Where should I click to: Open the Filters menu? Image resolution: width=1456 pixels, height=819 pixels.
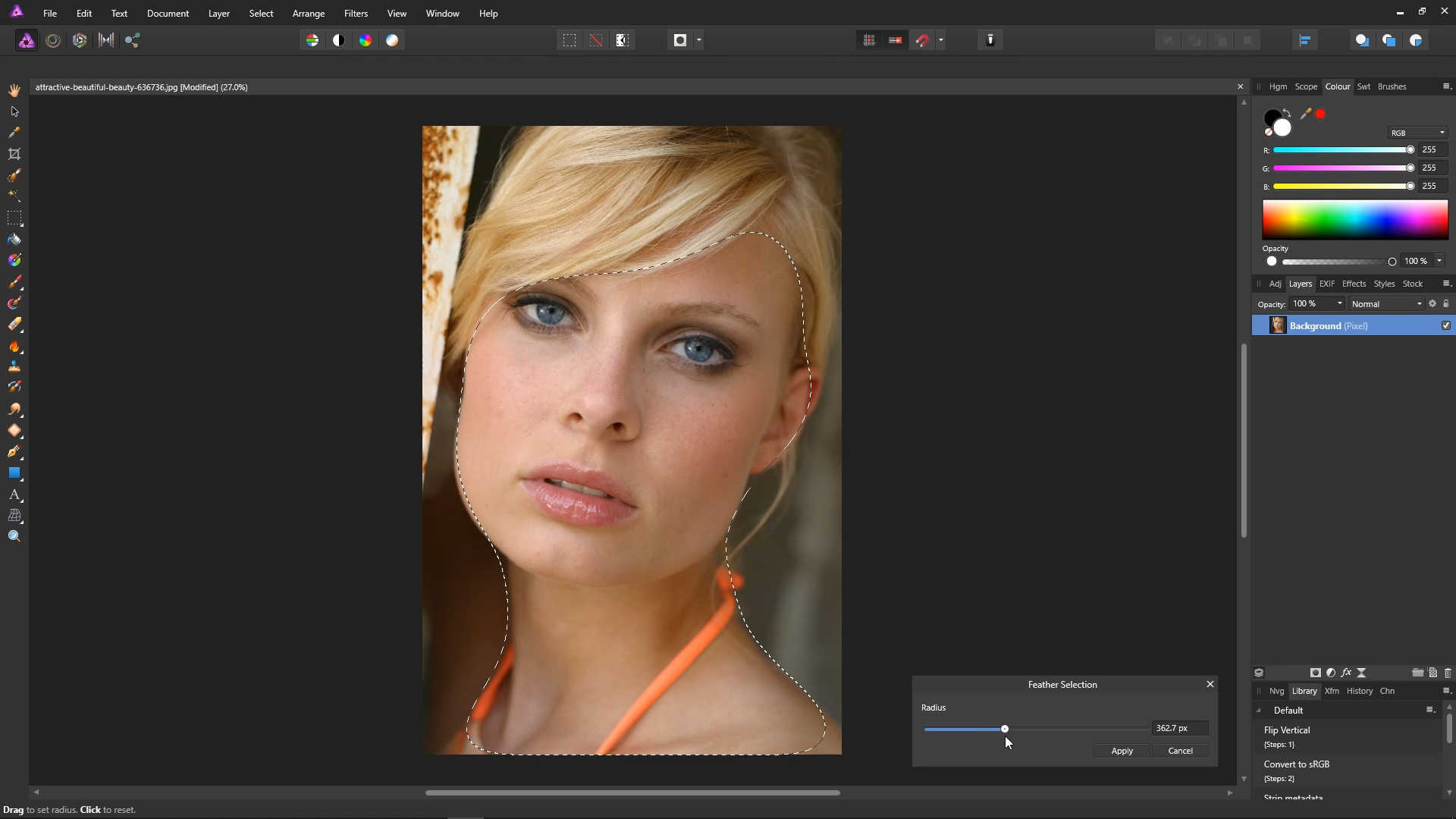(356, 14)
